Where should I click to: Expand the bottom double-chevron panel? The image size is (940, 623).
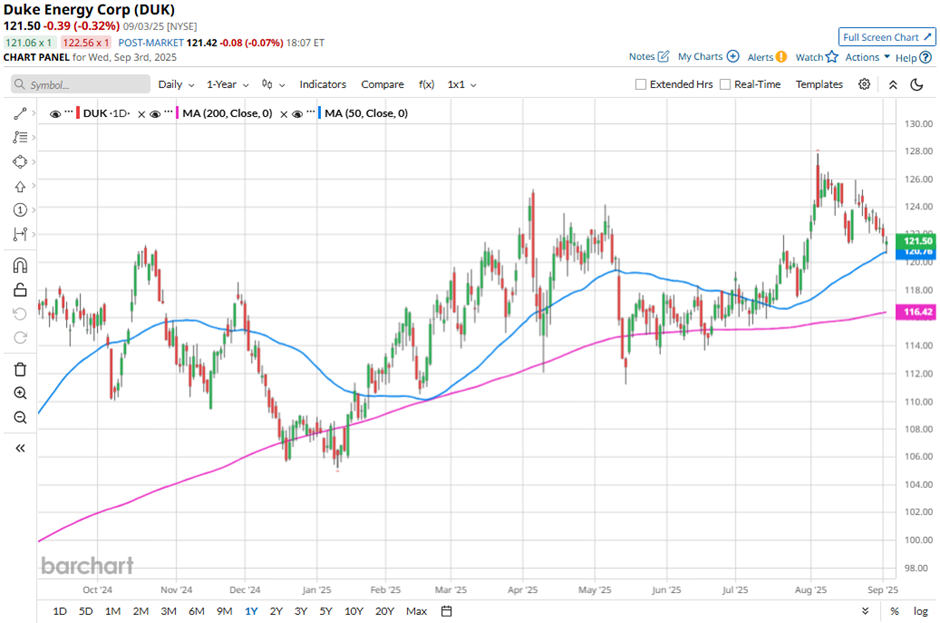tap(865, 611)
